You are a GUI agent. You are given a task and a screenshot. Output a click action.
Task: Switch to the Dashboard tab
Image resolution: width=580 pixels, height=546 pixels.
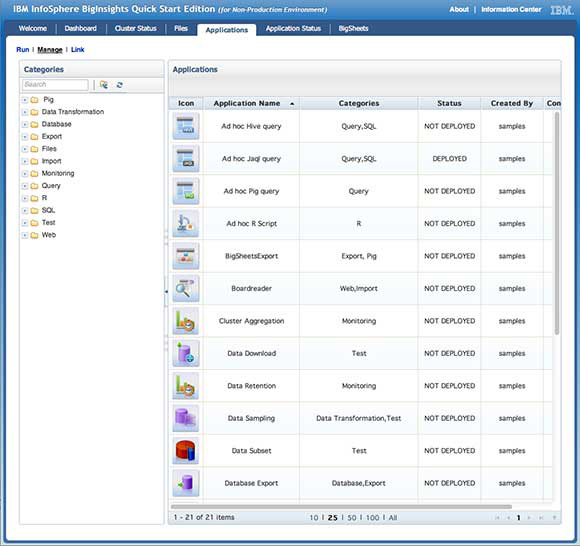coord(81,28)
